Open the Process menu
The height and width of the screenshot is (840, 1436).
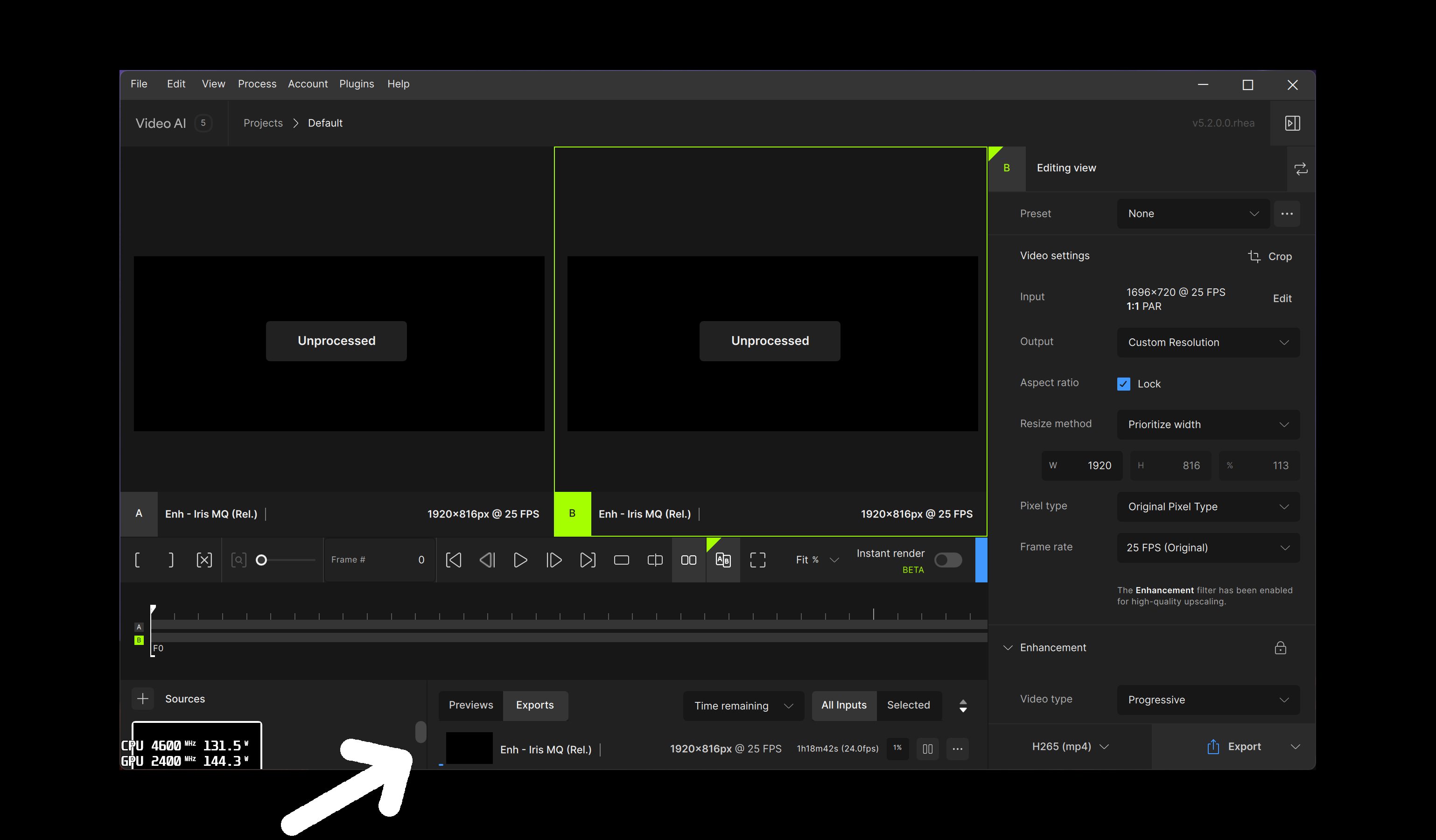(x=257, y=84)
